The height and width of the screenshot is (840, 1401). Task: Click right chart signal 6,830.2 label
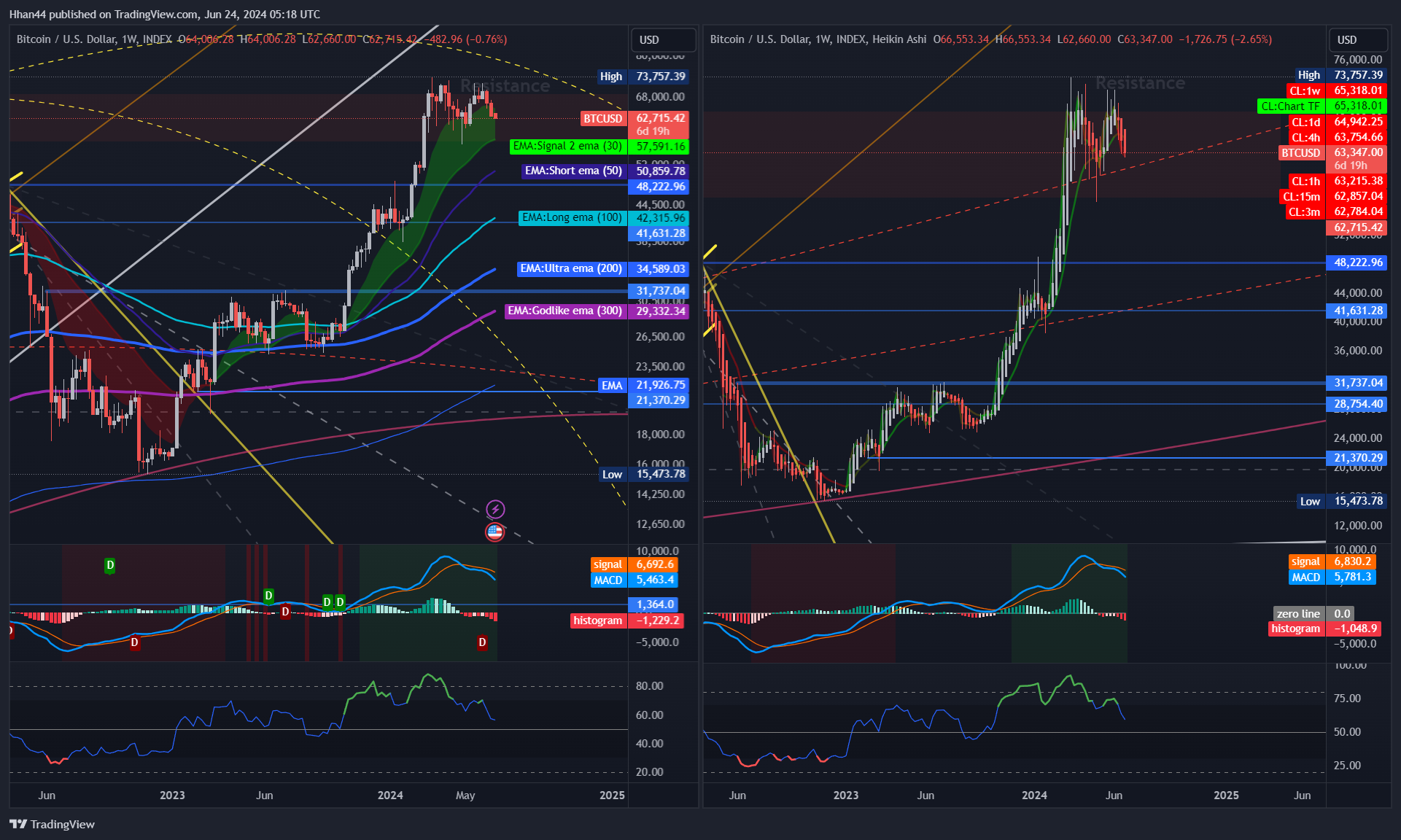point(1332,561)
